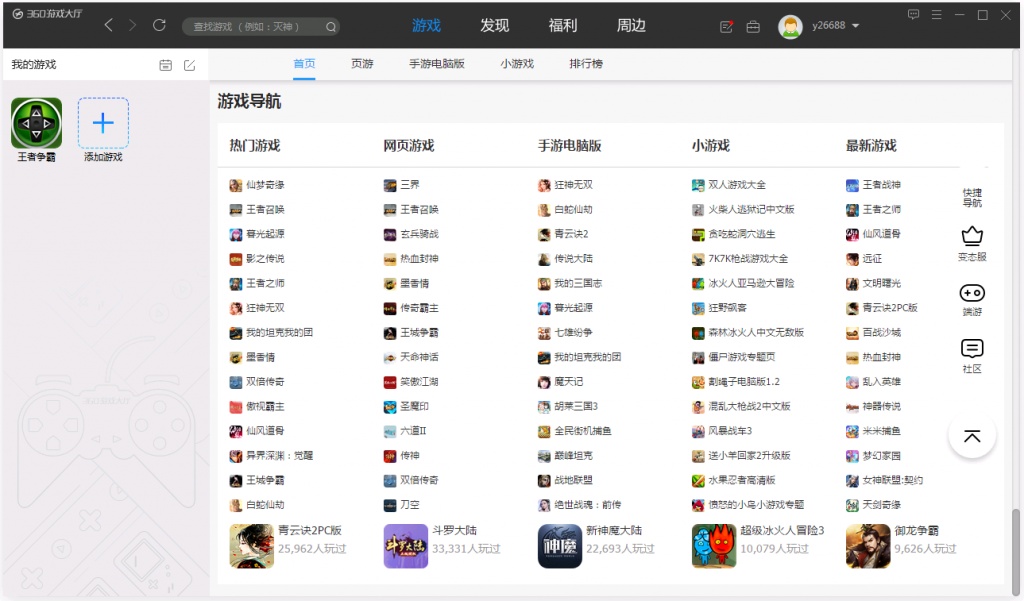Open the calendar icon beside 我的游戏
1024x601 pixels.
[166, 65]
